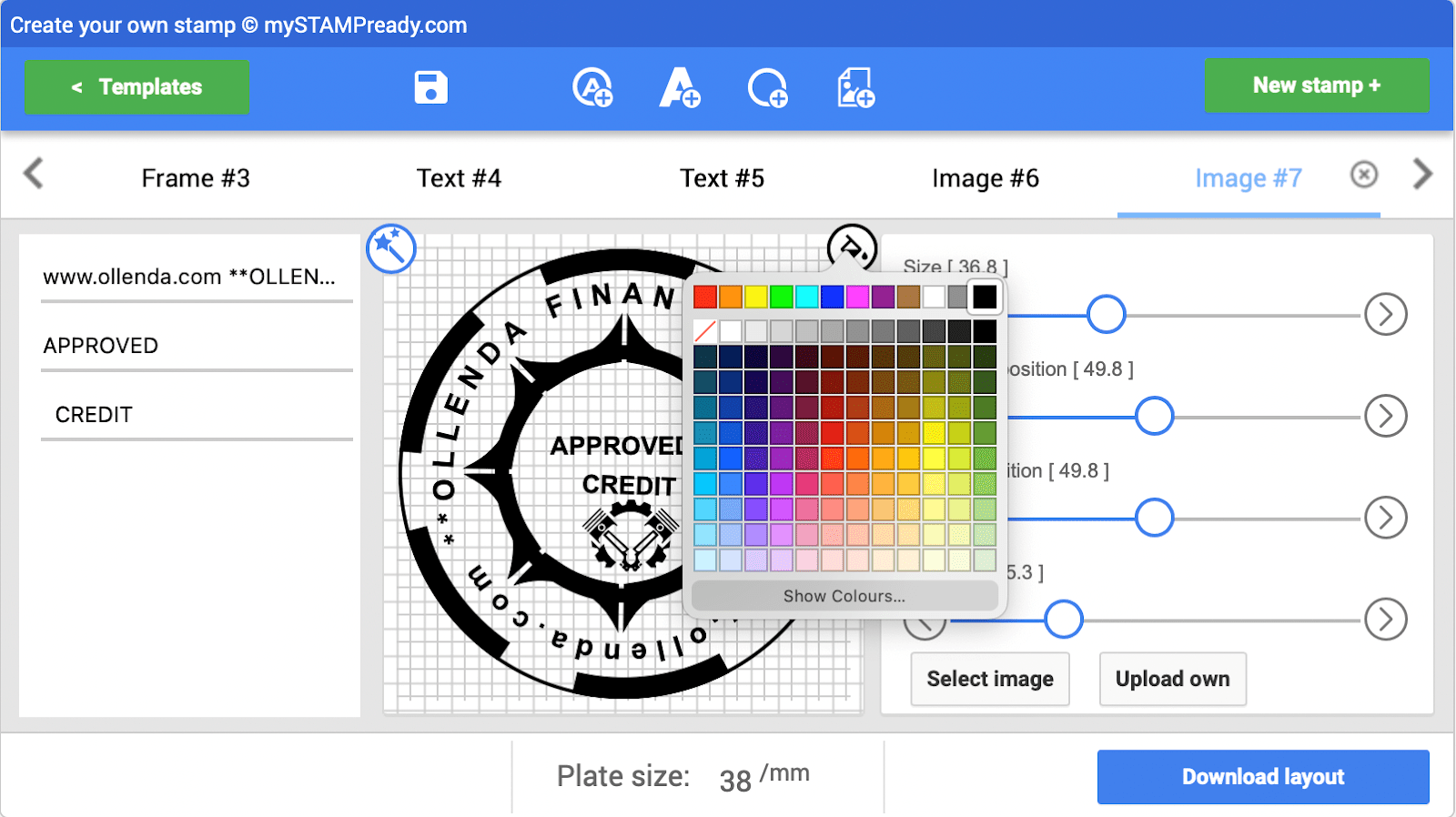Add a new circle frame element
Viewport: 1456px width, 817px height.
pos(767,88)
